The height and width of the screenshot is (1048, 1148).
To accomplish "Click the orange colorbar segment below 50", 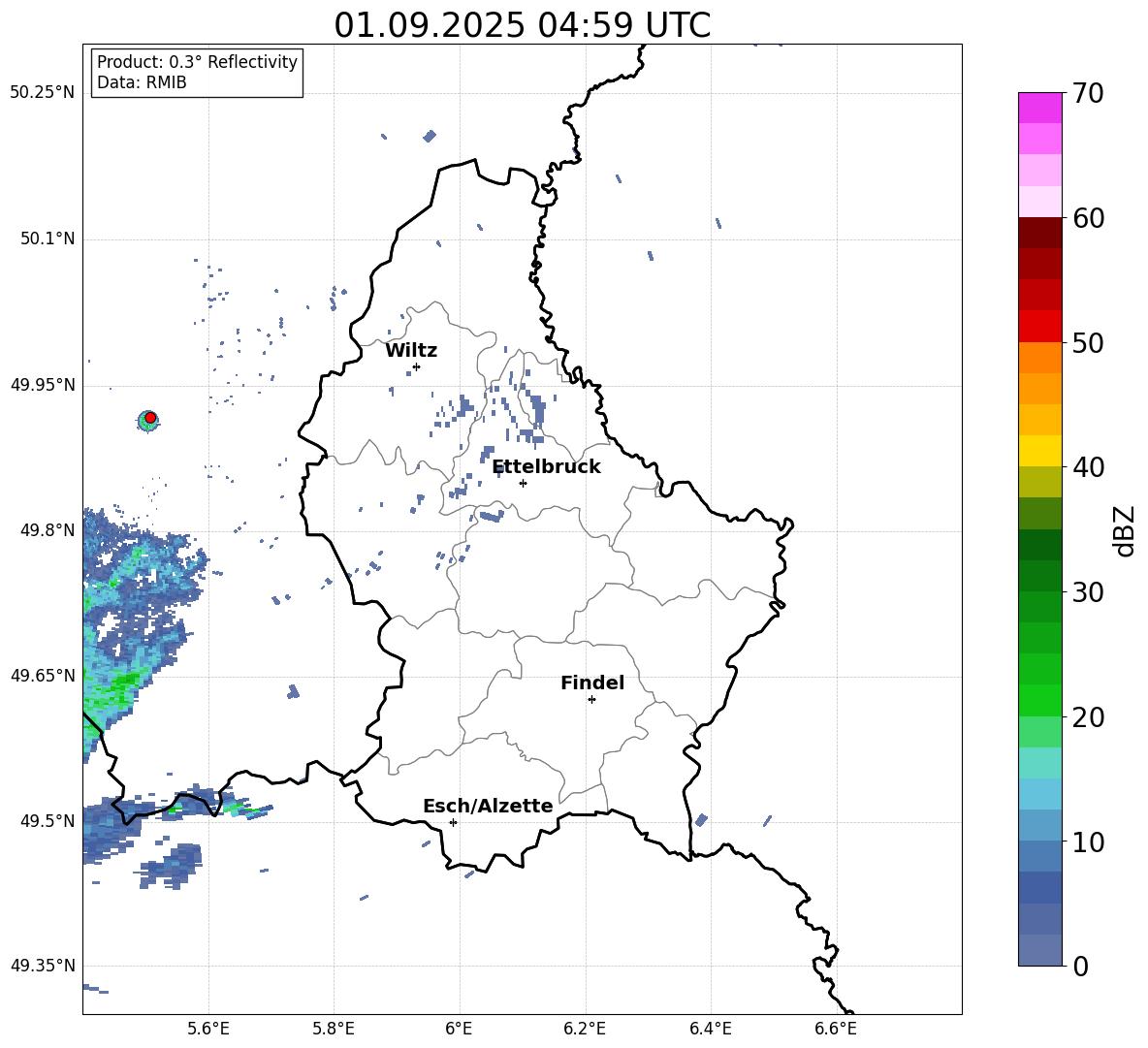I will pyautogui.click(x=1039, y=357).
